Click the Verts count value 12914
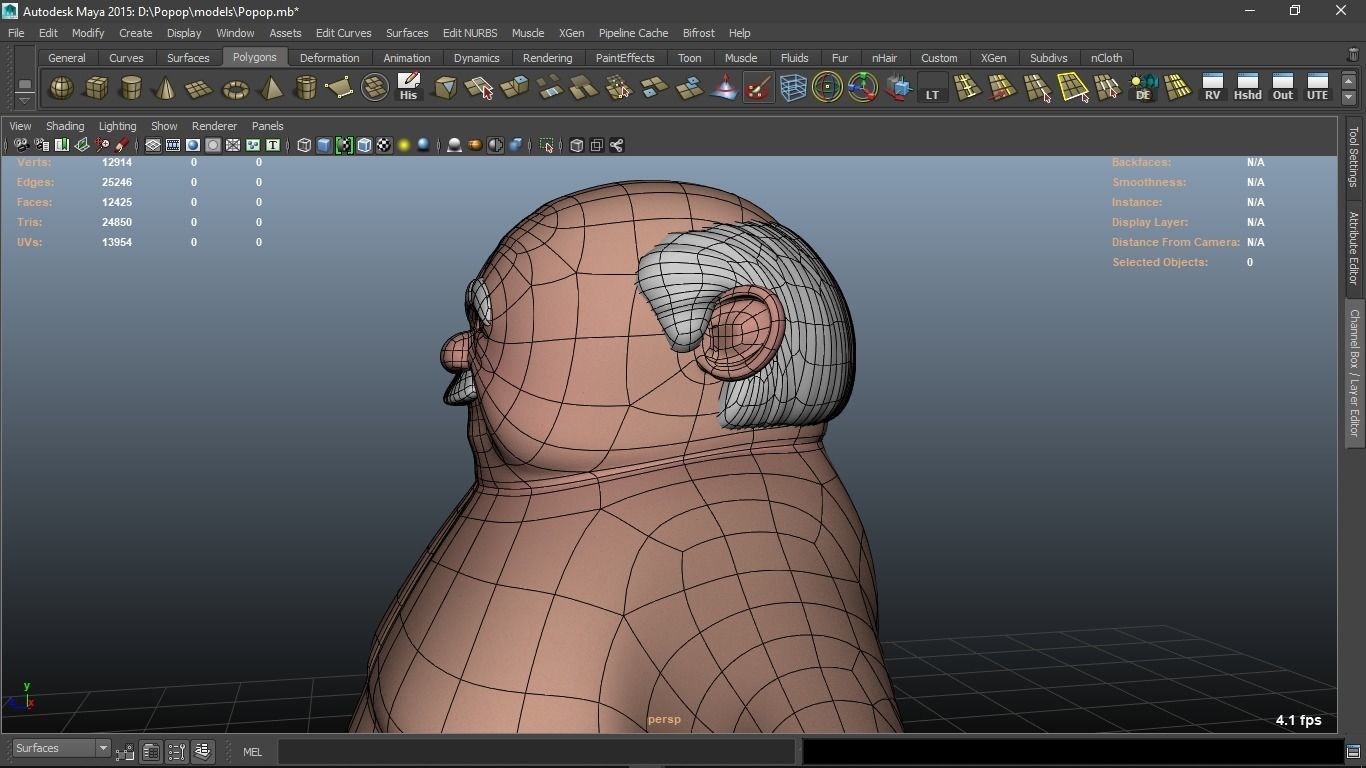Viewport: 1366px width, 768px height. tap(117, 162)
